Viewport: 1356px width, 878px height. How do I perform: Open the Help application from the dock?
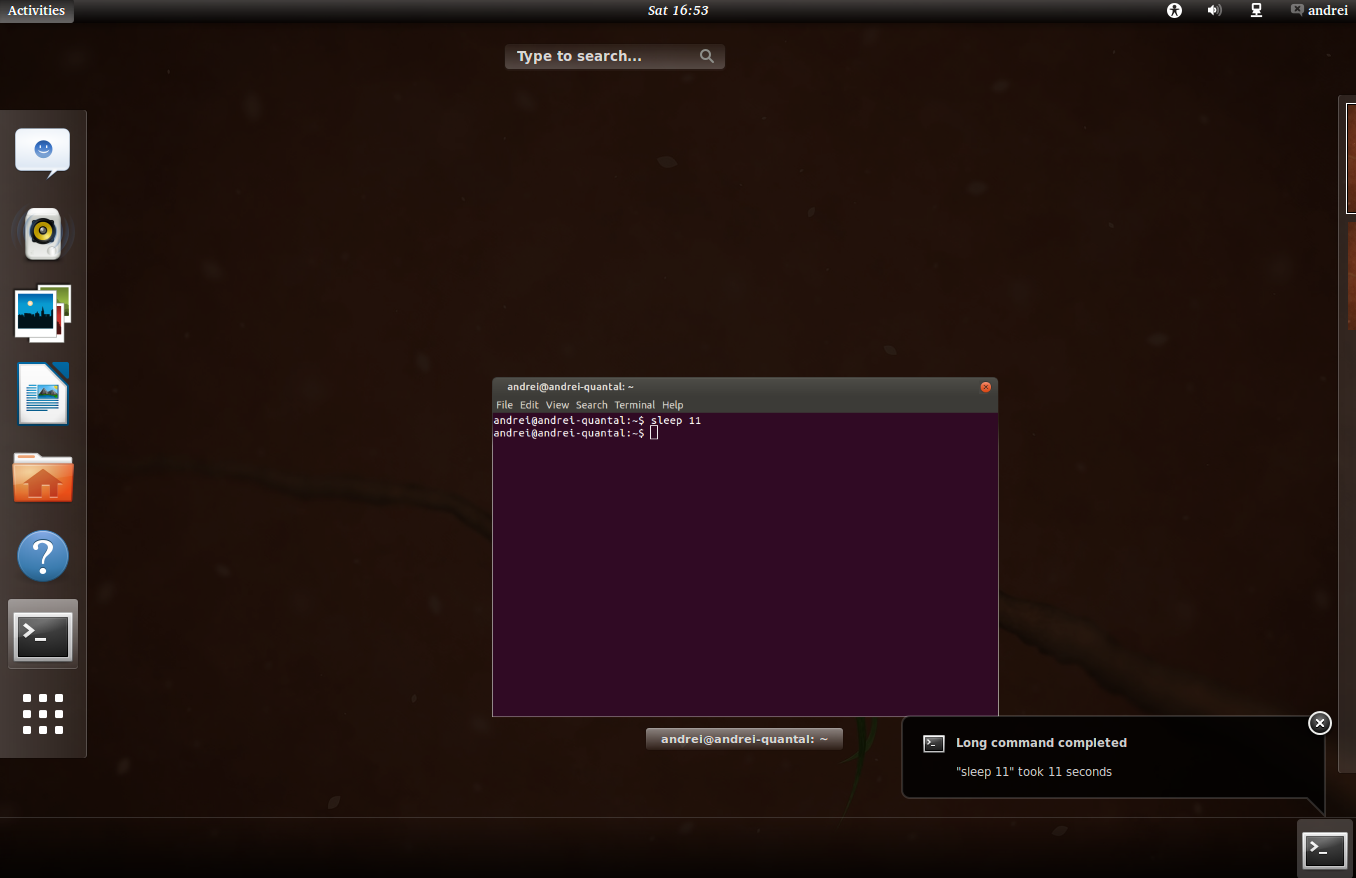[x=42, y=555]
